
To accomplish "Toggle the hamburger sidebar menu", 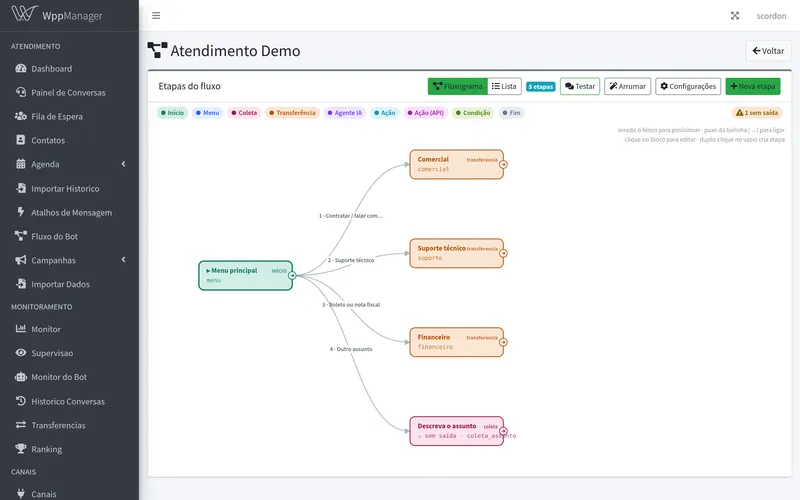I will click(156, 16).
